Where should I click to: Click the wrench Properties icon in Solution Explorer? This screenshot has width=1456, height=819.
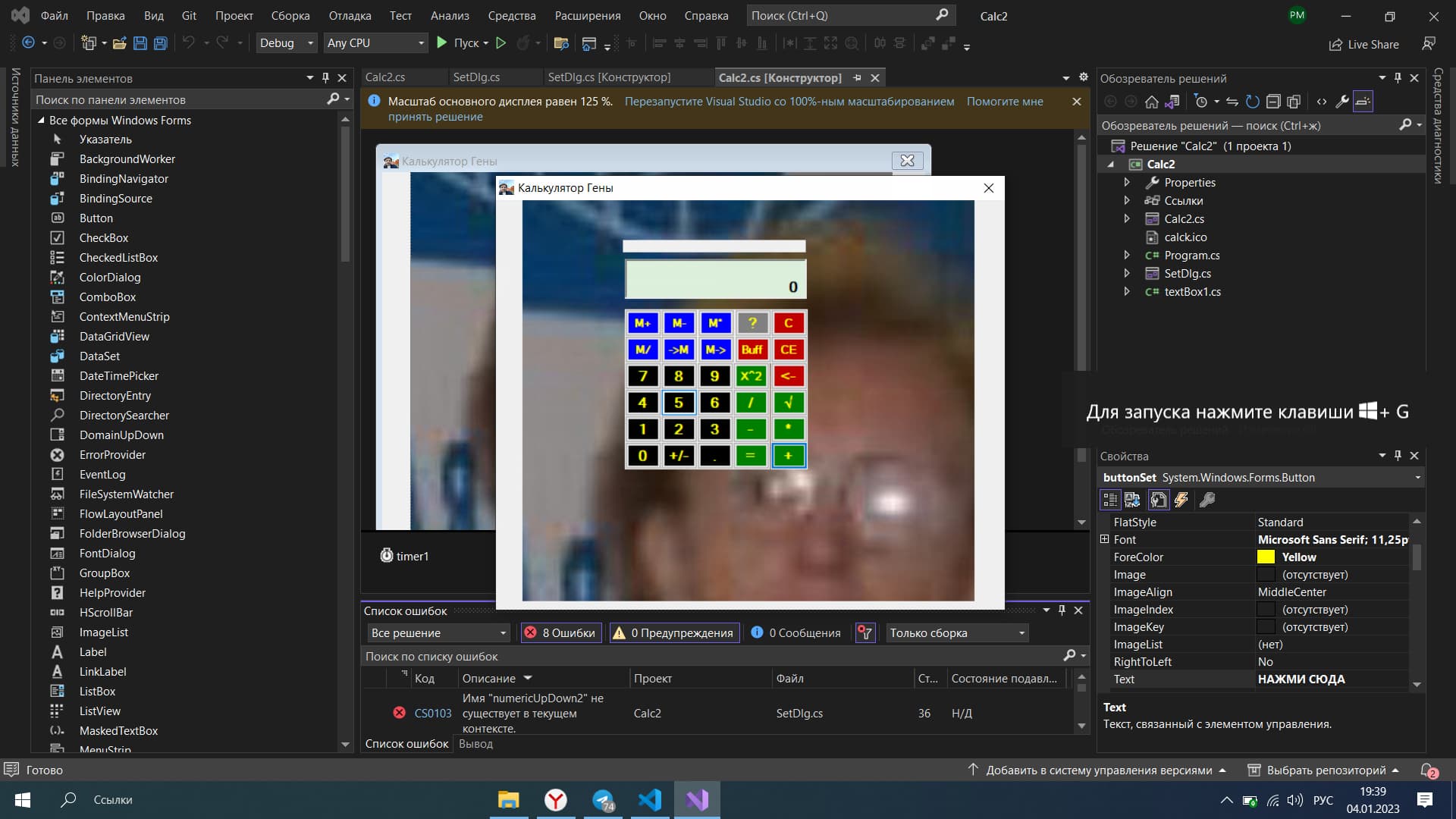click(1342, 102)
